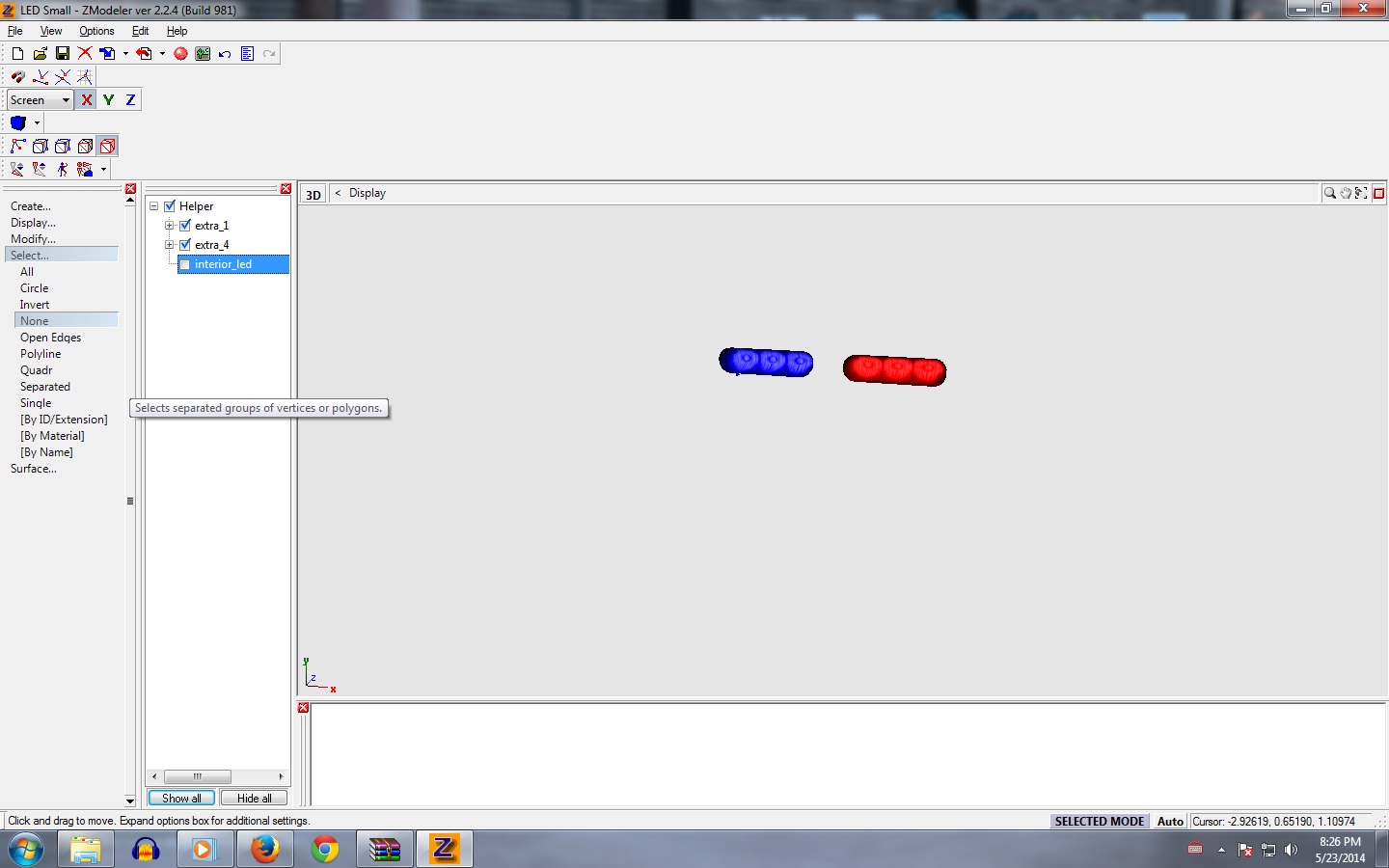Switch to vertices editing level icon
Screen dimensions: 1389x868
(x=17, y=147)
